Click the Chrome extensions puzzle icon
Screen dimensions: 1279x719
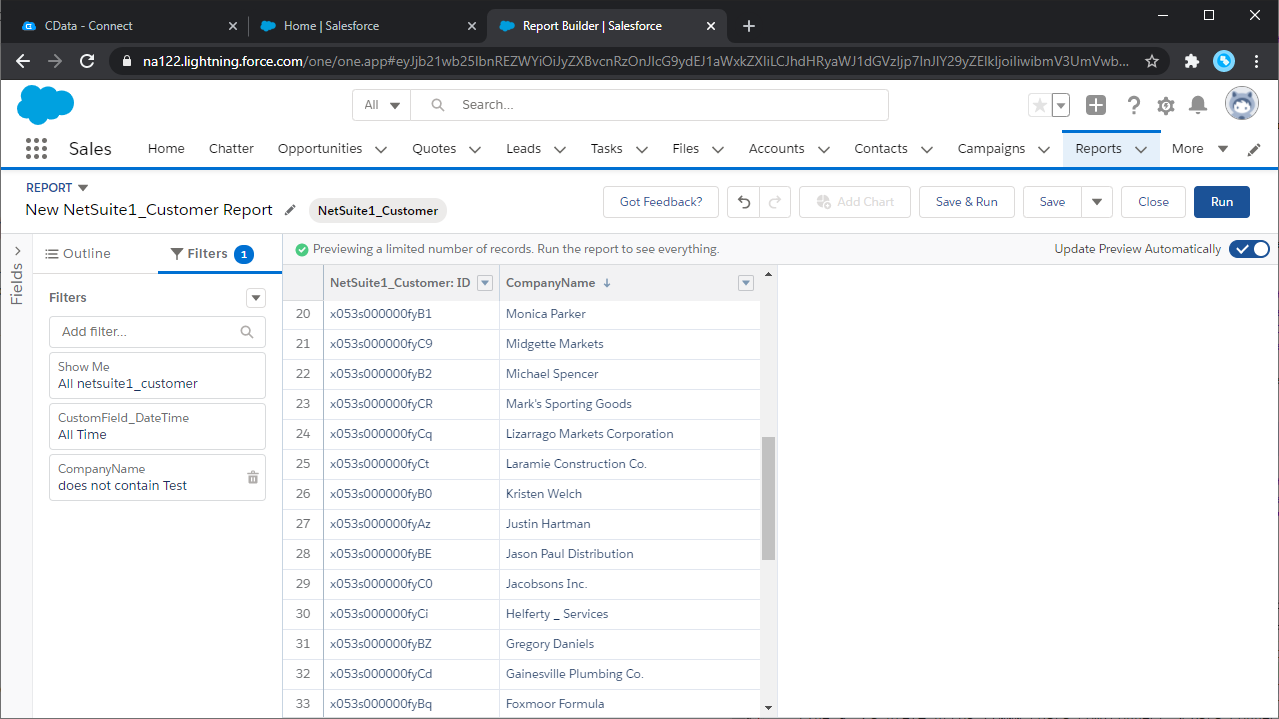click(1191, 61)
